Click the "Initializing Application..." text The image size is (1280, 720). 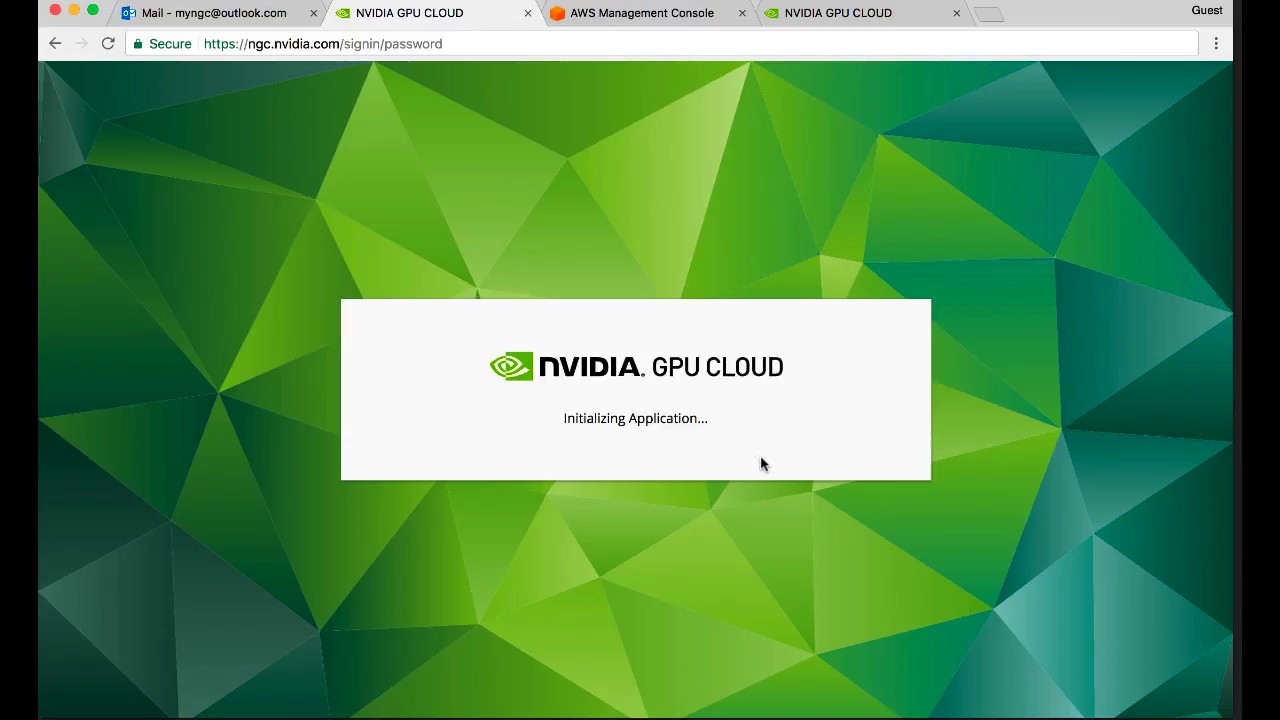[635, 418]
